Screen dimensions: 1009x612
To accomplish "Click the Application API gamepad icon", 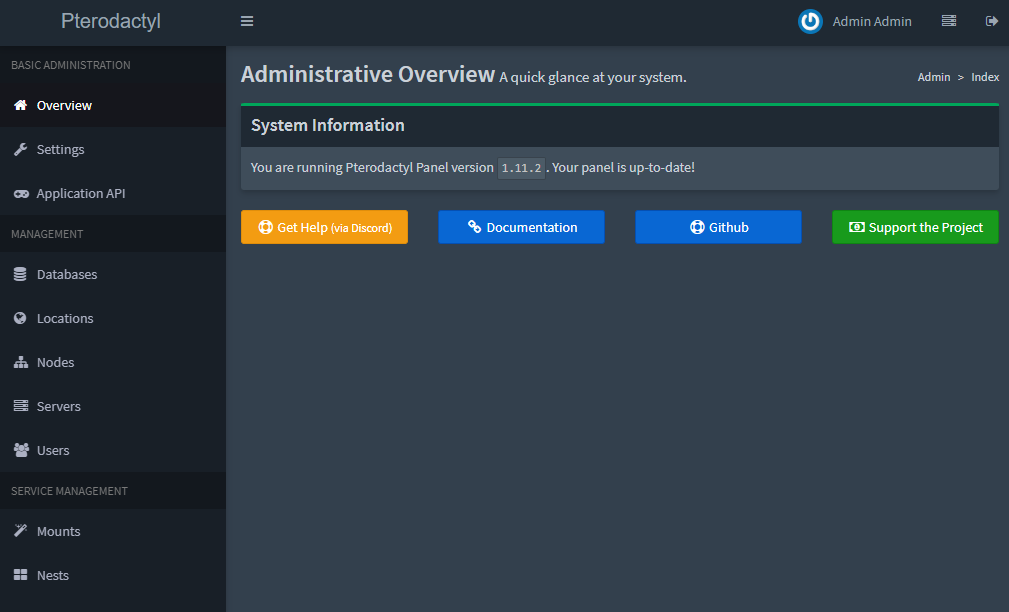I will [x=21, y=194].
